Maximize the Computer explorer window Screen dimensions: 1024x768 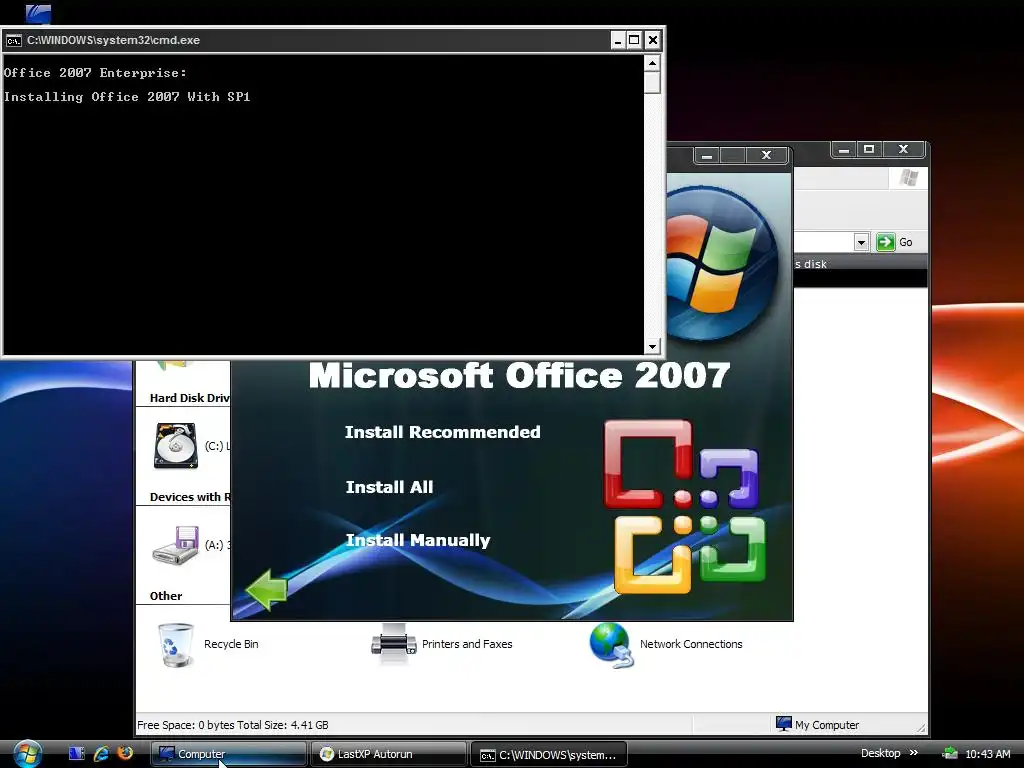pos(869,150)
